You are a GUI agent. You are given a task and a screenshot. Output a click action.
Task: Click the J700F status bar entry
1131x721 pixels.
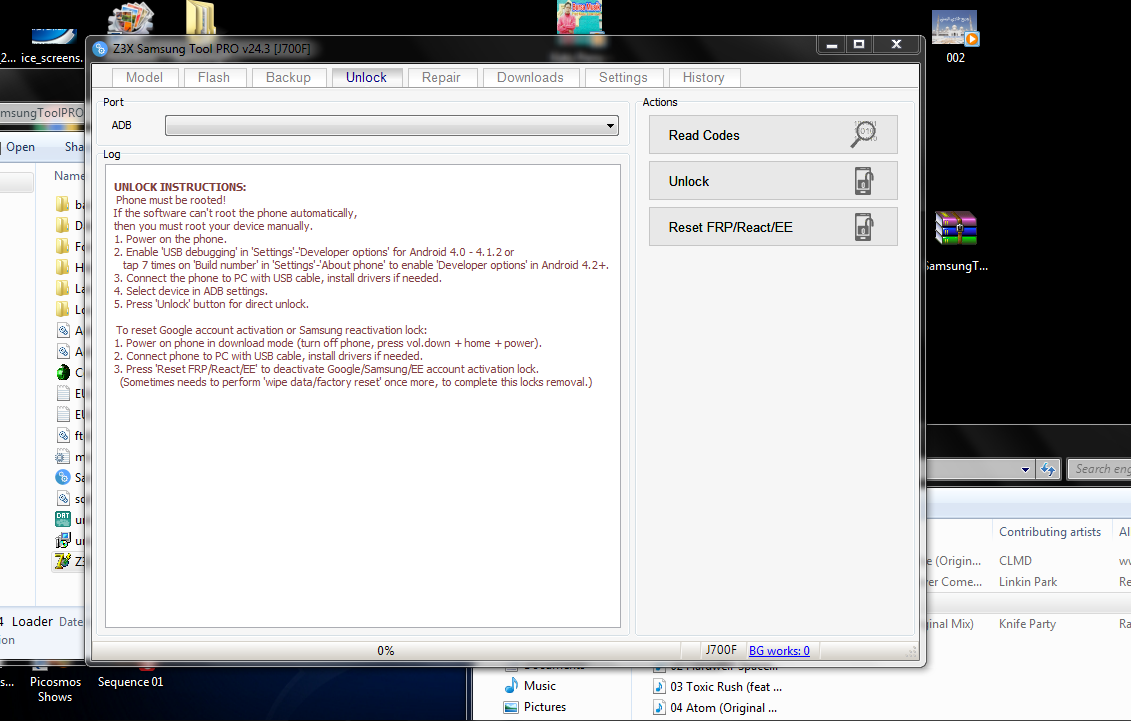click(721, 650)
